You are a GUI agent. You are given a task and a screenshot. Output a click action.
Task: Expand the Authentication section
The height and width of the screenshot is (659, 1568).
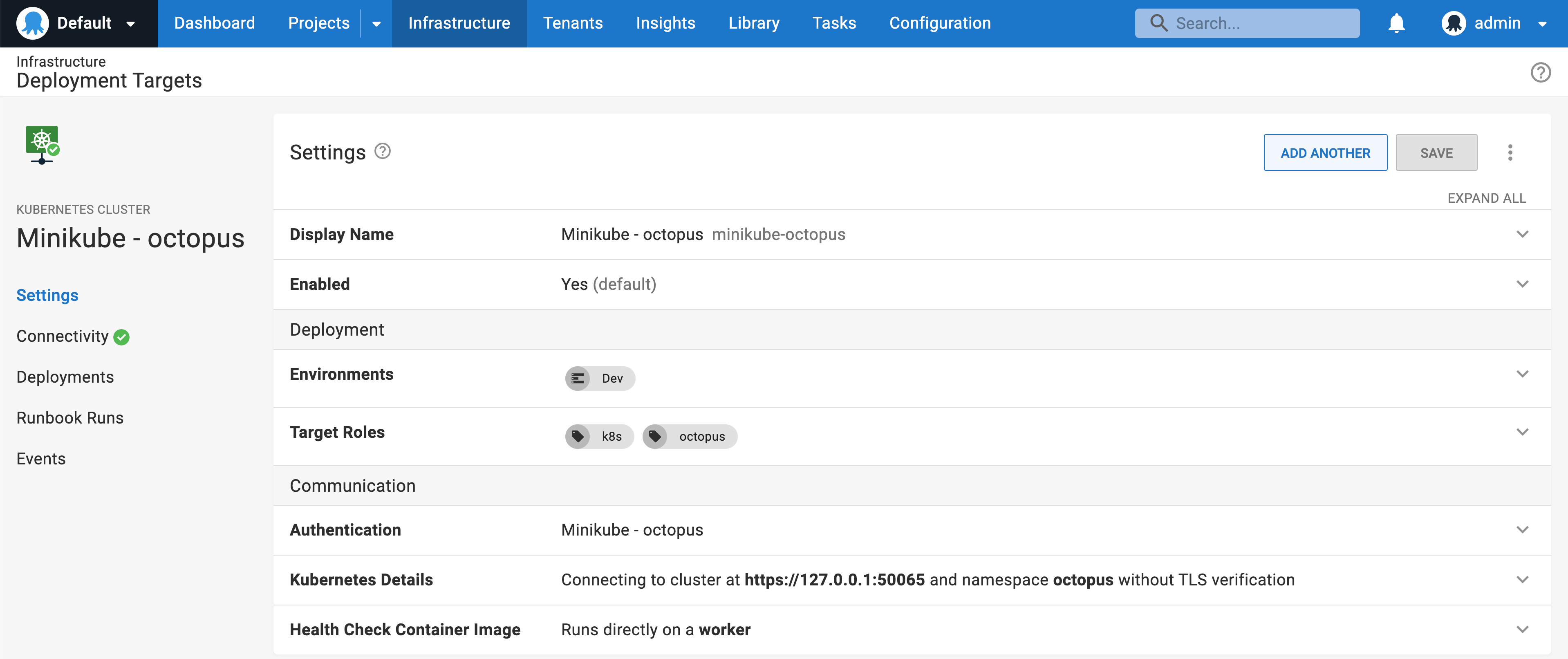(1522, 530)
